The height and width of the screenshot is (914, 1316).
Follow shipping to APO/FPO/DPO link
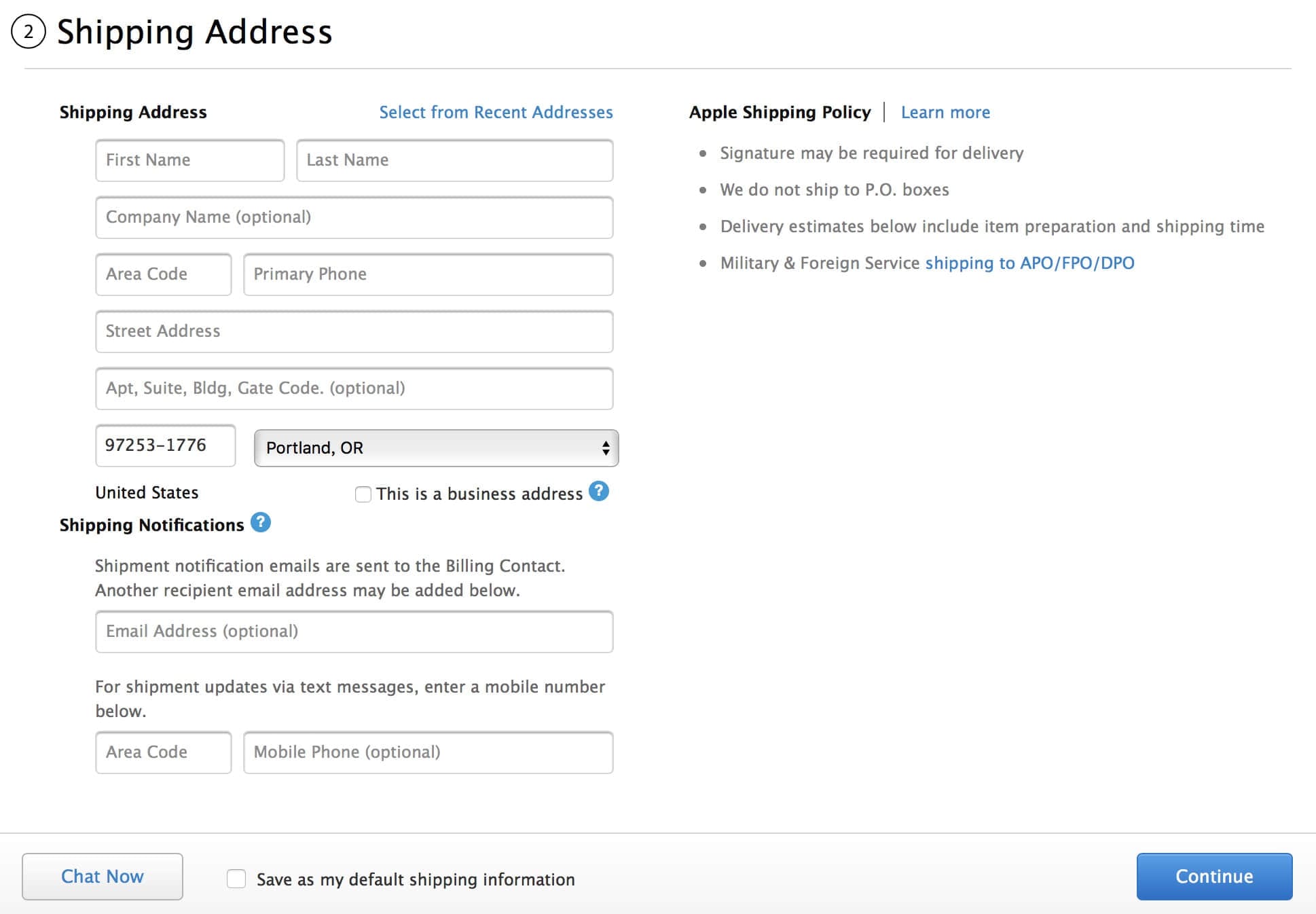point(1029,263)
